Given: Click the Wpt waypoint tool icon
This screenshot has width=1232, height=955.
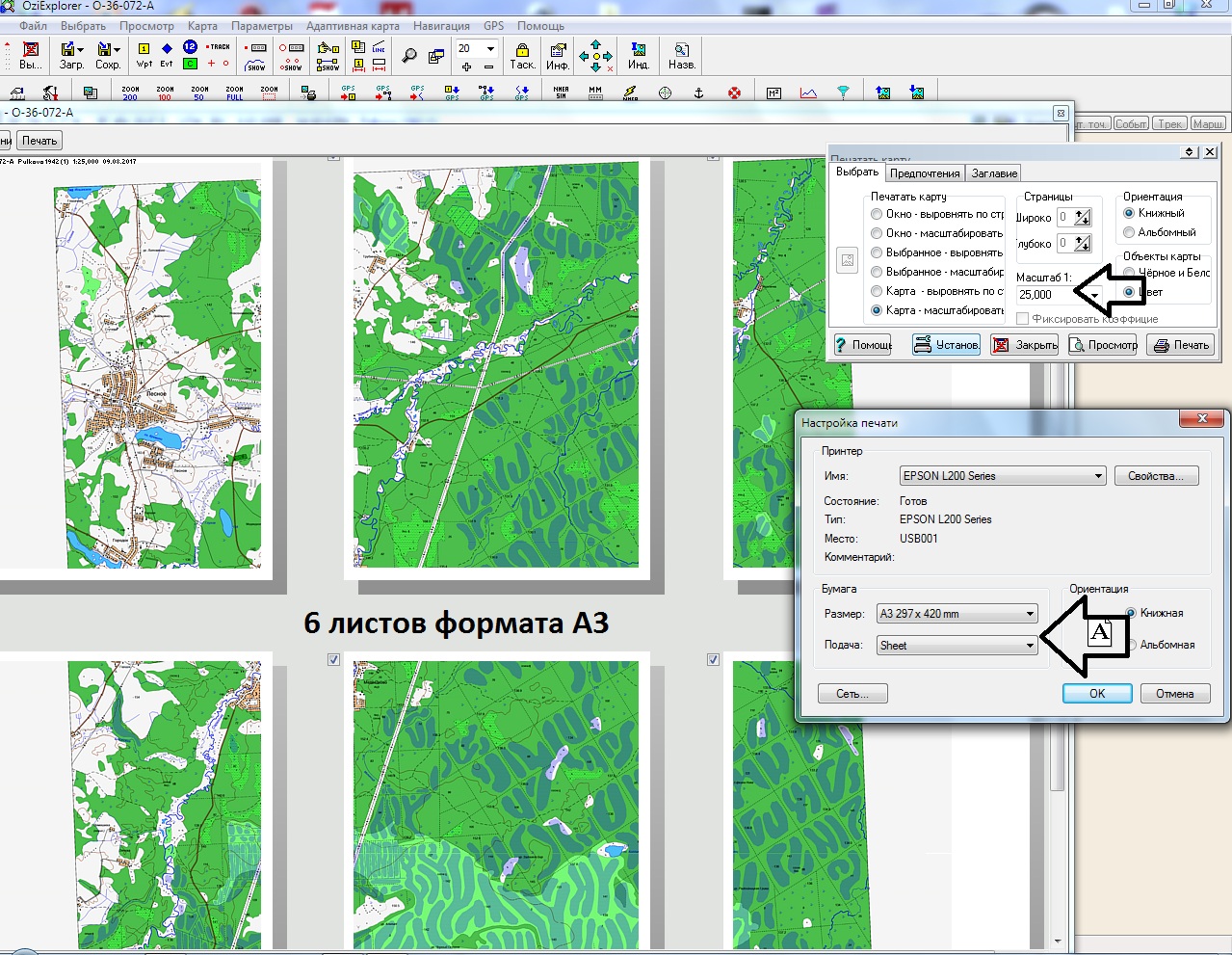Looking at the screenshot, I should point(144,55).
